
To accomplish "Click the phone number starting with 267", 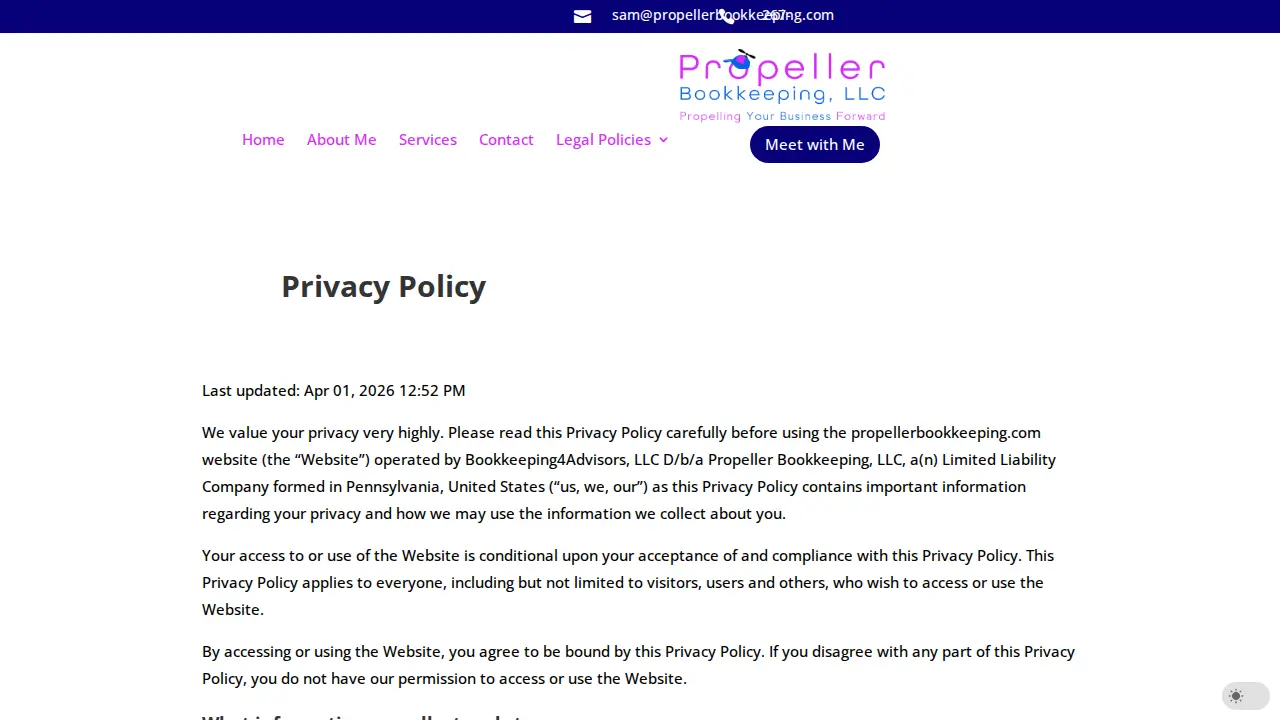I will (x=774, y=15).
